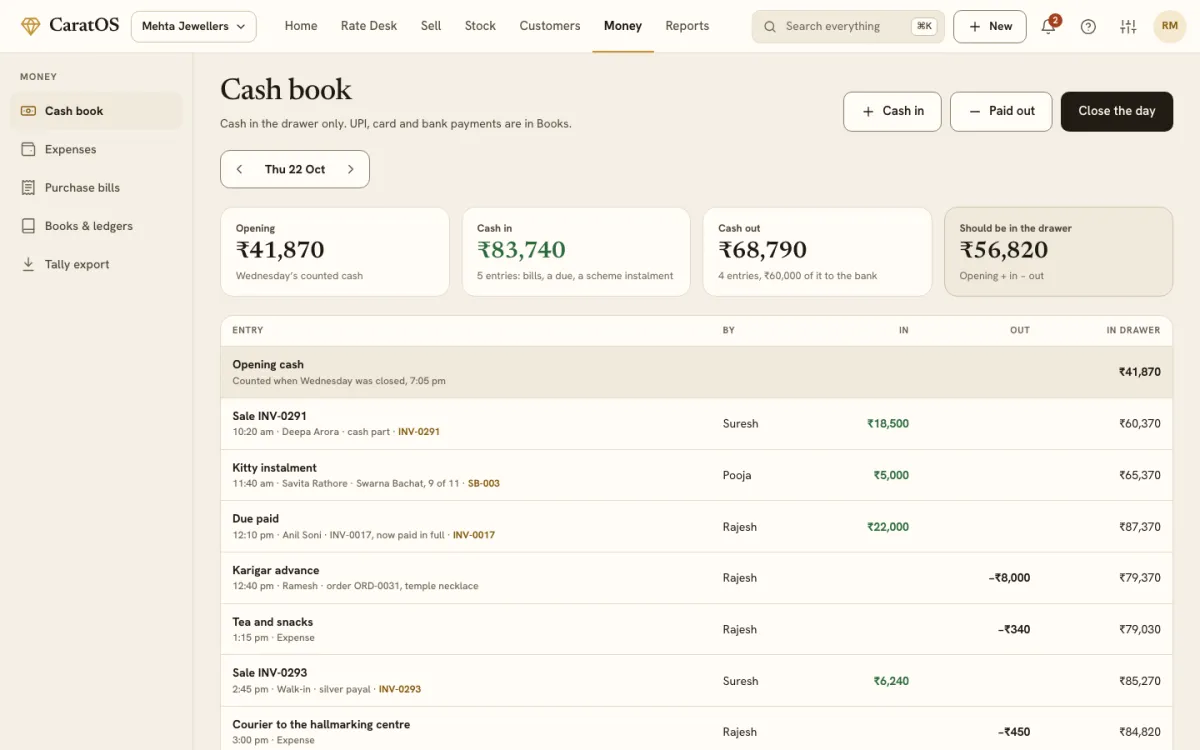Click the Opening cash row
This screenshot has height=750, width=1200.
click(696, 372)
